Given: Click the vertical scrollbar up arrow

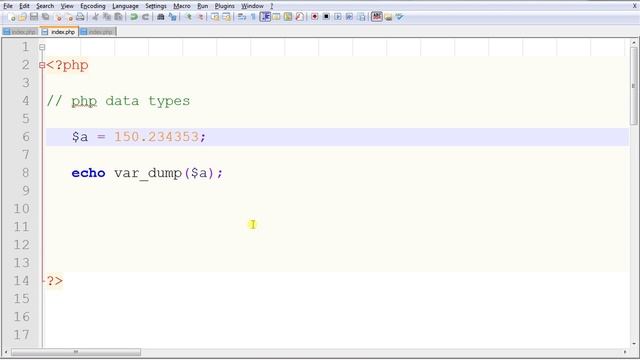Looking at the screenshot, I should point(633,42).
